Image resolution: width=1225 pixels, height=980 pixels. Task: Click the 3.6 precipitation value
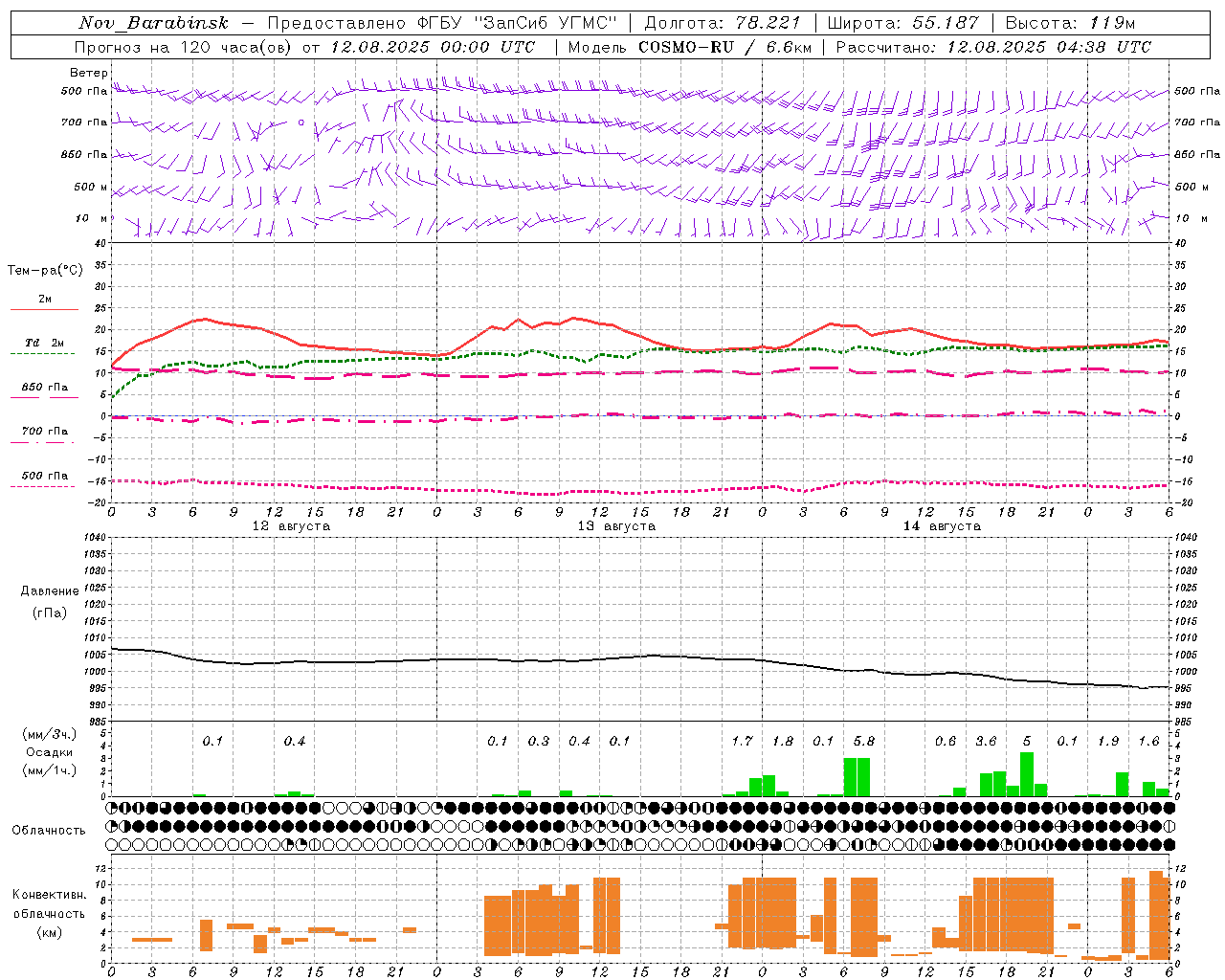point(986,741)
